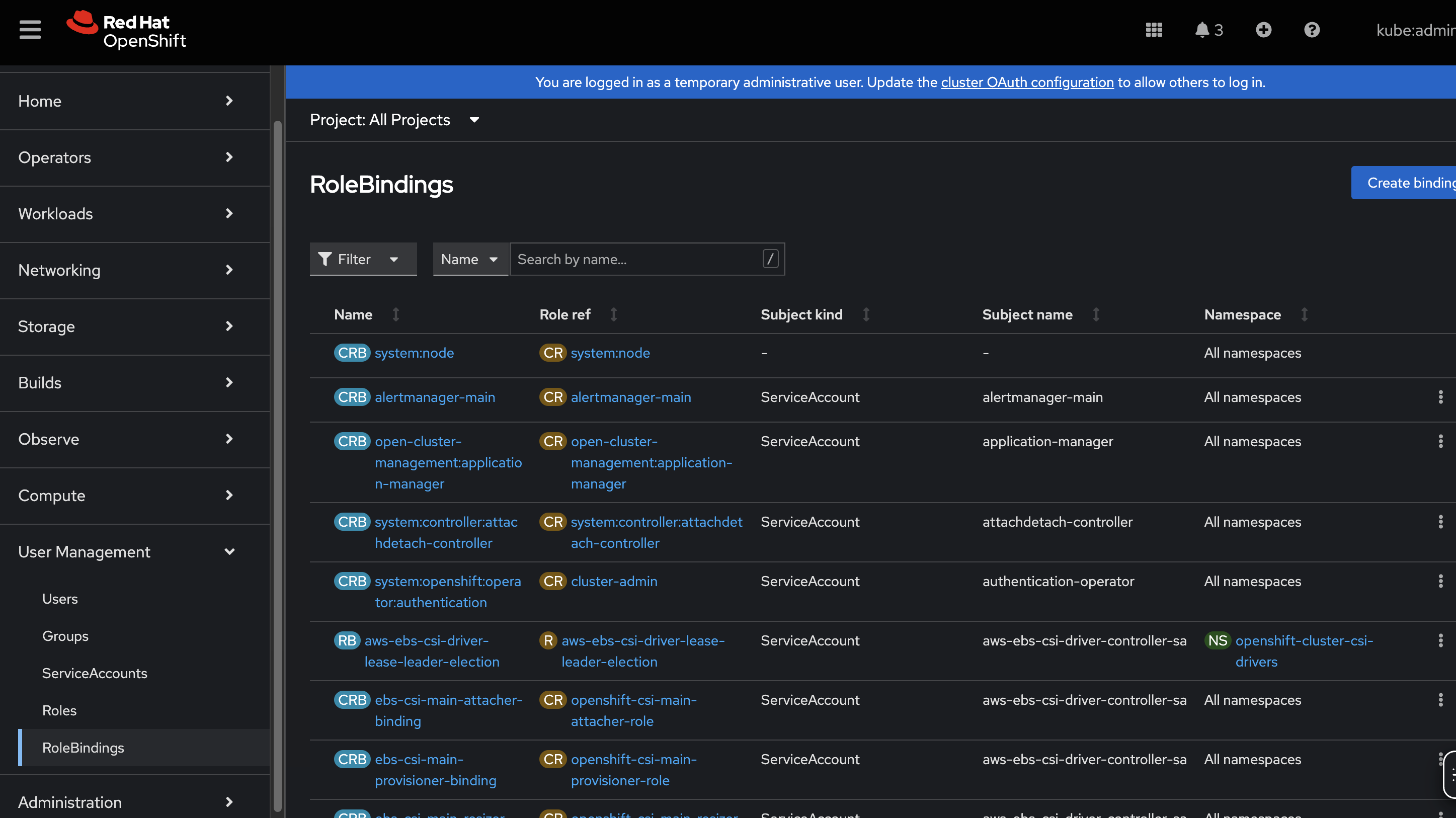Open the notifications bell icon
Screen dimensions: 1456x818
coord(1202,30)
